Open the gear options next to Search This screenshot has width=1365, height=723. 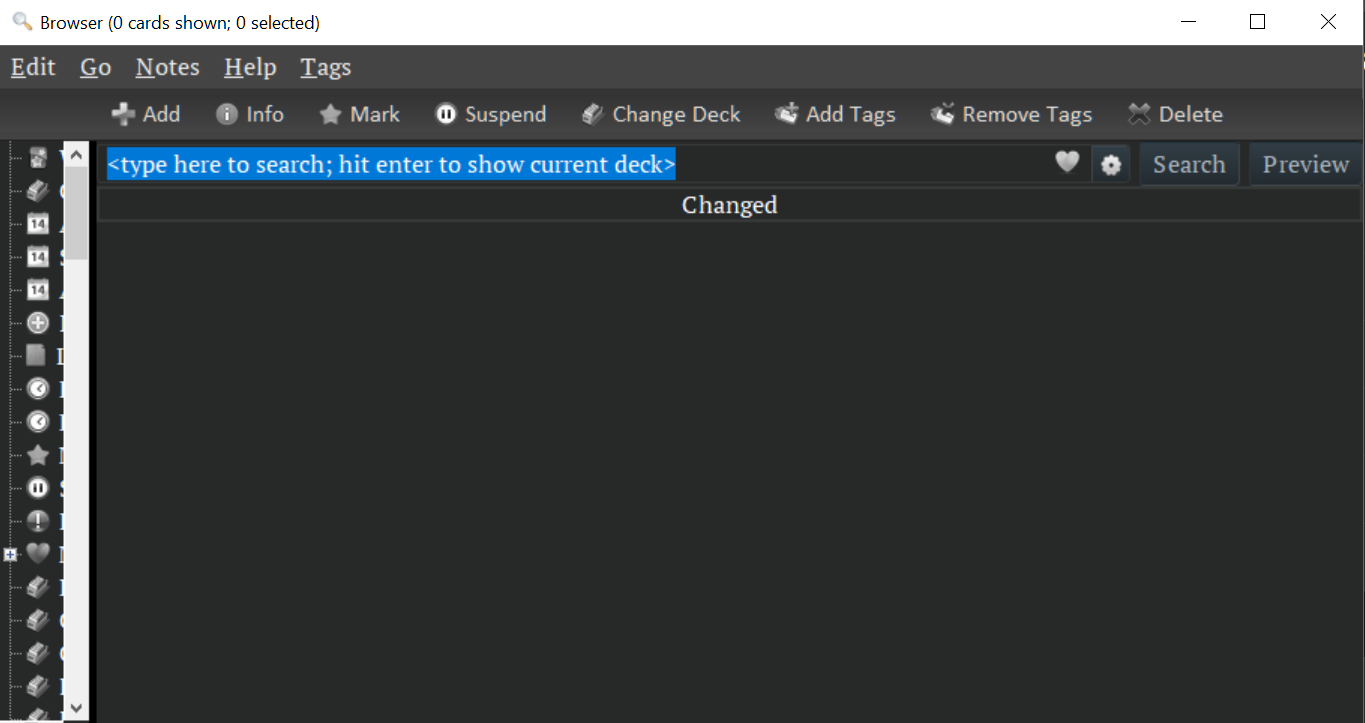click(1111, 165)
